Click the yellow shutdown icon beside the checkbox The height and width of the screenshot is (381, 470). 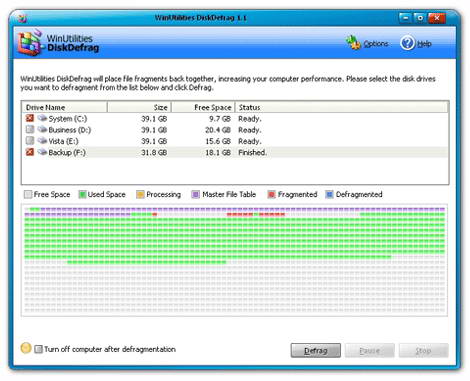tap(26, 348)
